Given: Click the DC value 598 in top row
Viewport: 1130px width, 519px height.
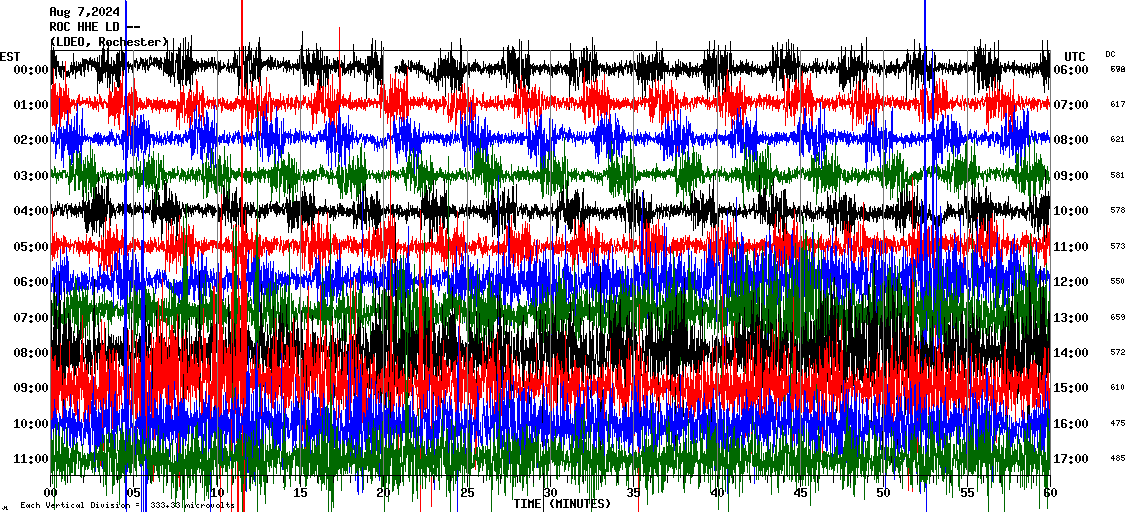Looking at the screenshot, I should [1117, 70].
